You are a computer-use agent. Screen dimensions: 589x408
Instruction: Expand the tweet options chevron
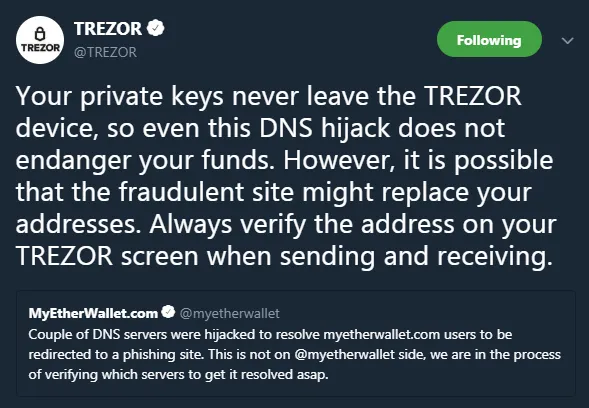tap(567, 40)
